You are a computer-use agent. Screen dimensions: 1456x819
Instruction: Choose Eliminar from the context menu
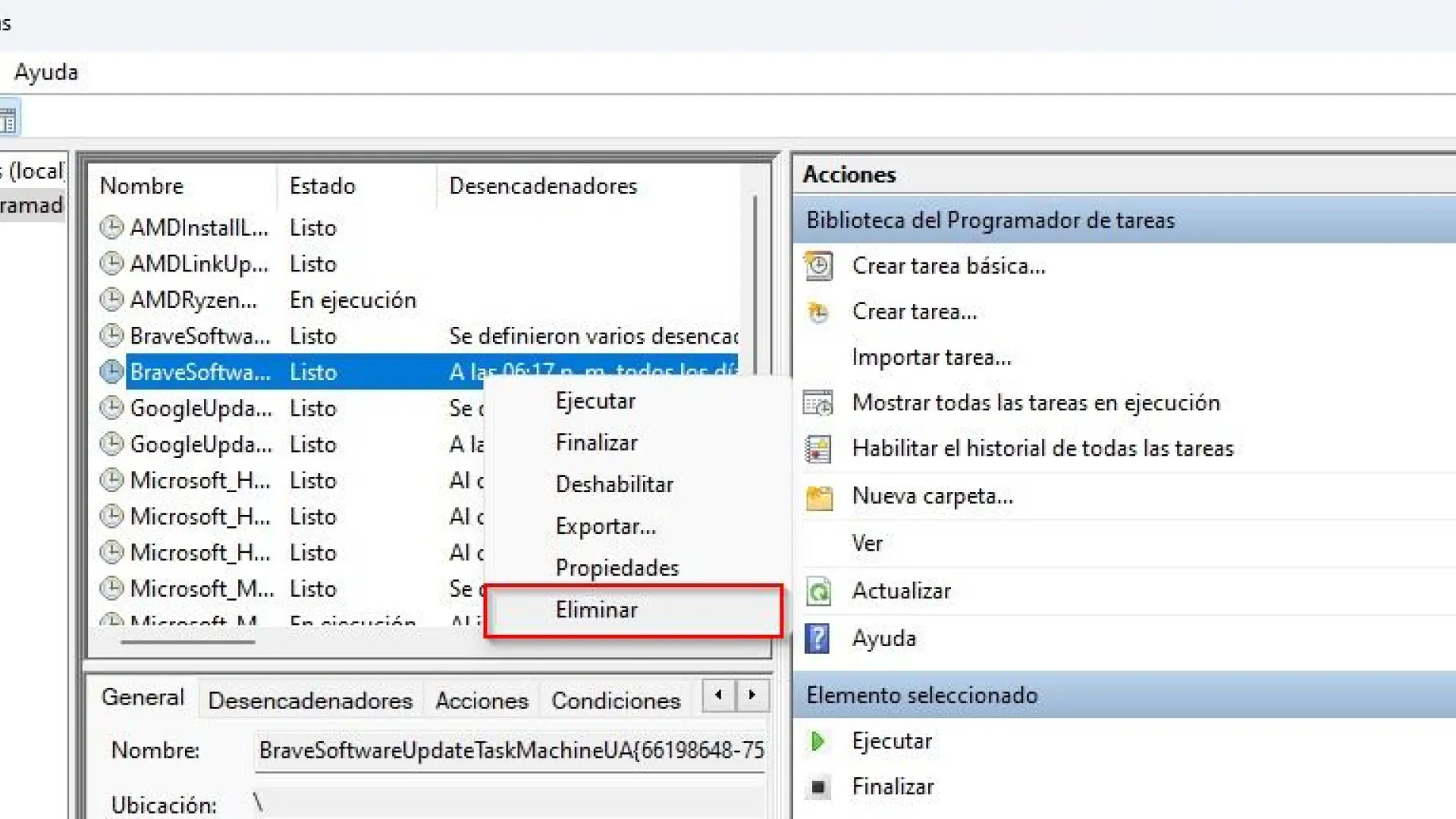pyautogui.click(x=597, y=610)
